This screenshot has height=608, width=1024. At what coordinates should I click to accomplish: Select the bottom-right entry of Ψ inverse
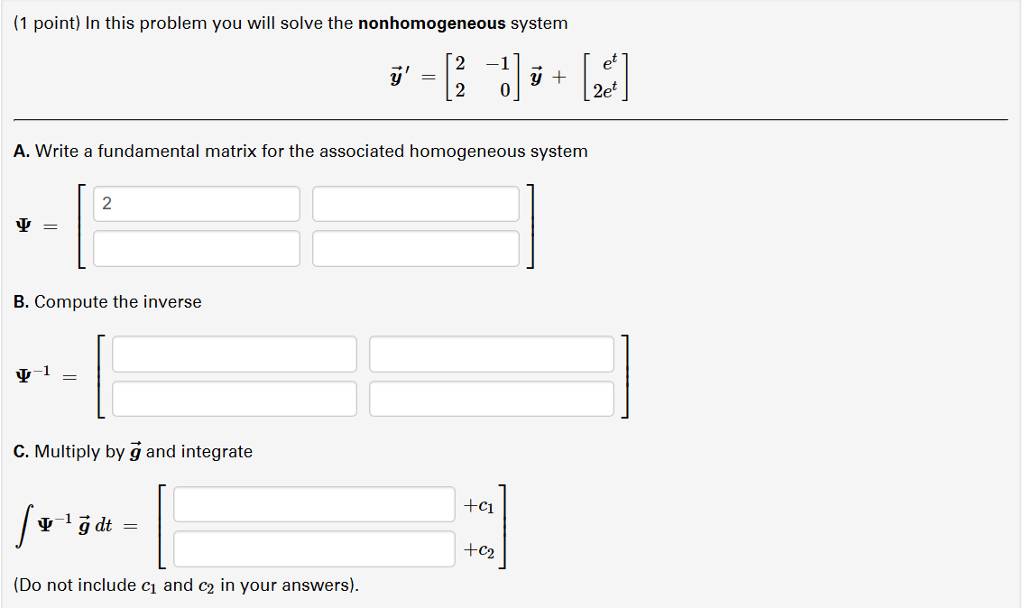(x=492, y=398)
